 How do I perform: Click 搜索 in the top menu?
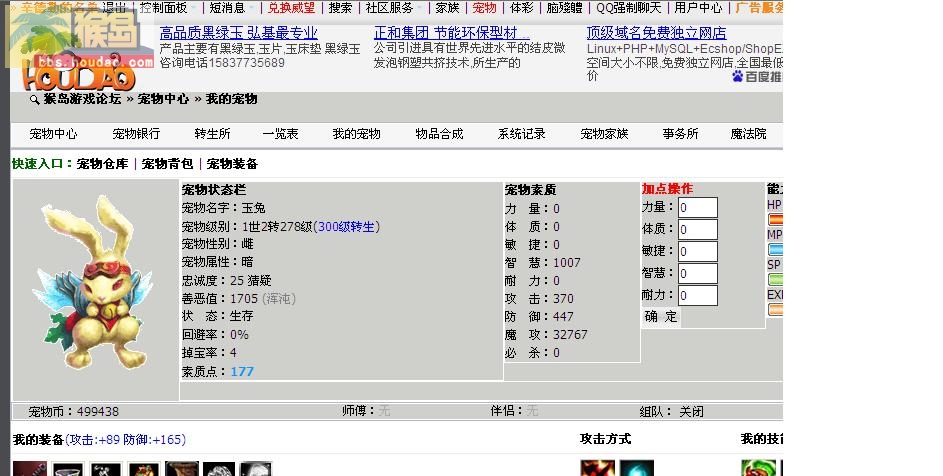(x=340, y=8)
